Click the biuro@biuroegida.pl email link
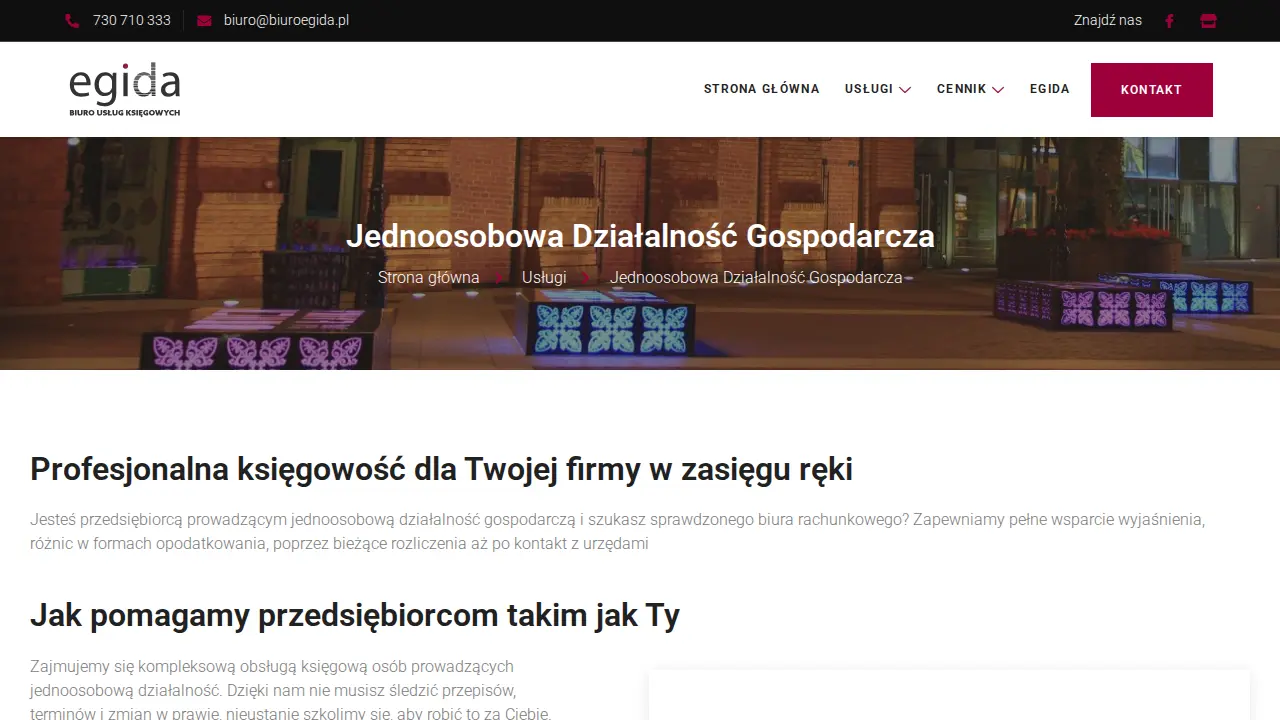 click(x=286, y=20)
